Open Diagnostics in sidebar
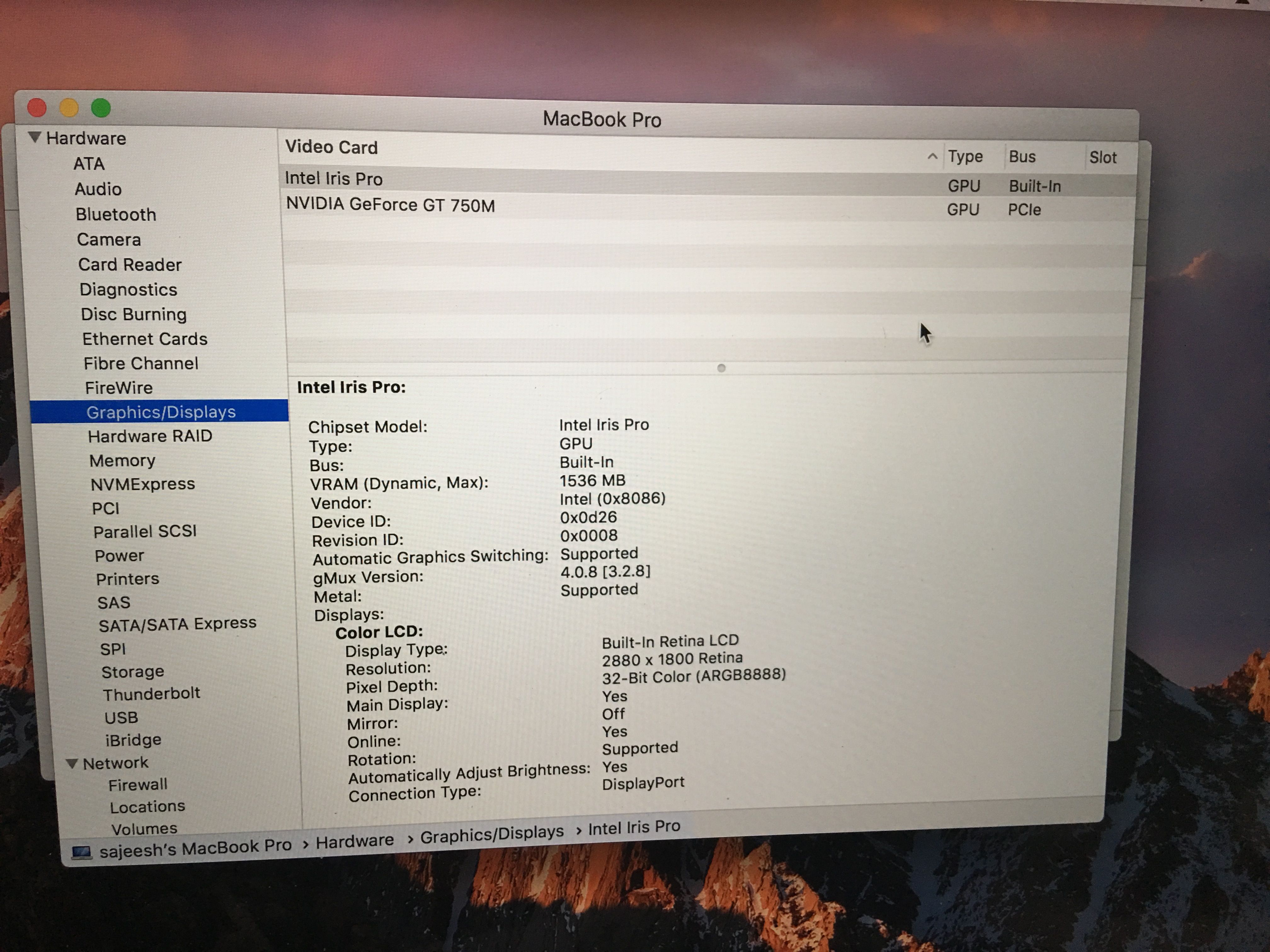 [x=129, y=290]
